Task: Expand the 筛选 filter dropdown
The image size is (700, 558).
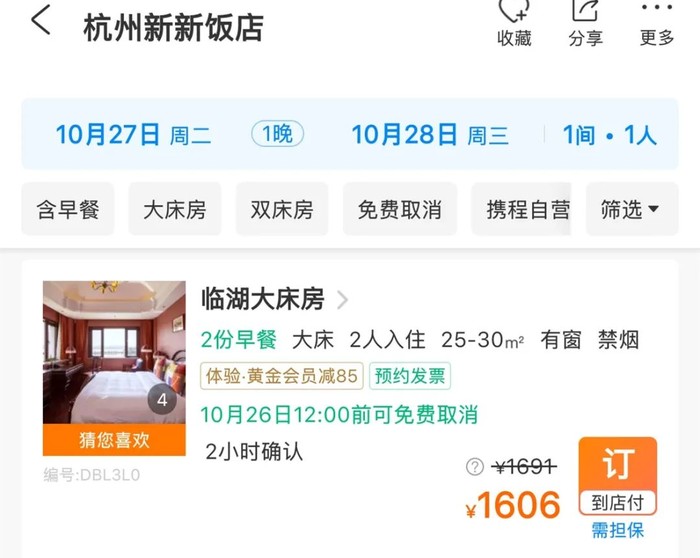Action: click(632, 209)
